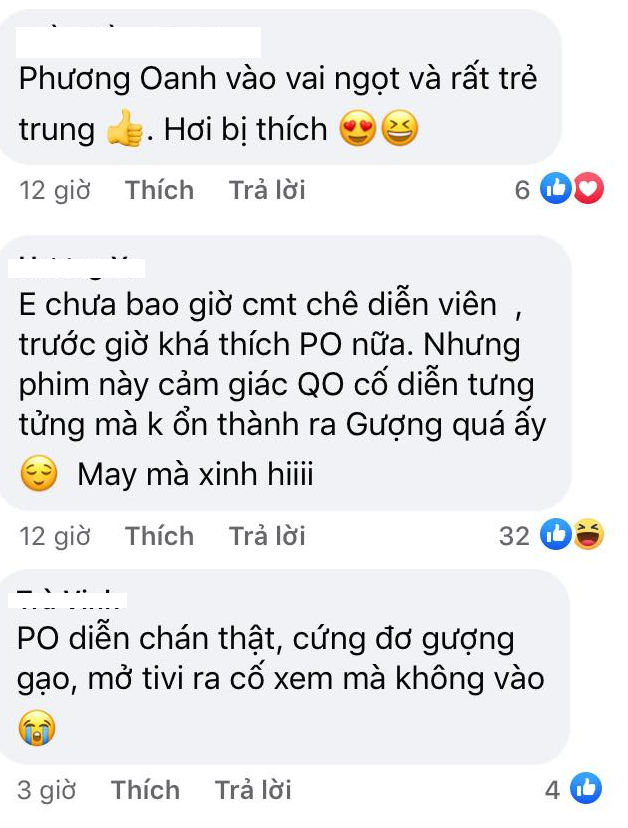628x828 pixels.
Task: Reply to the first comment via Trả lời
Action: point(267,190)
